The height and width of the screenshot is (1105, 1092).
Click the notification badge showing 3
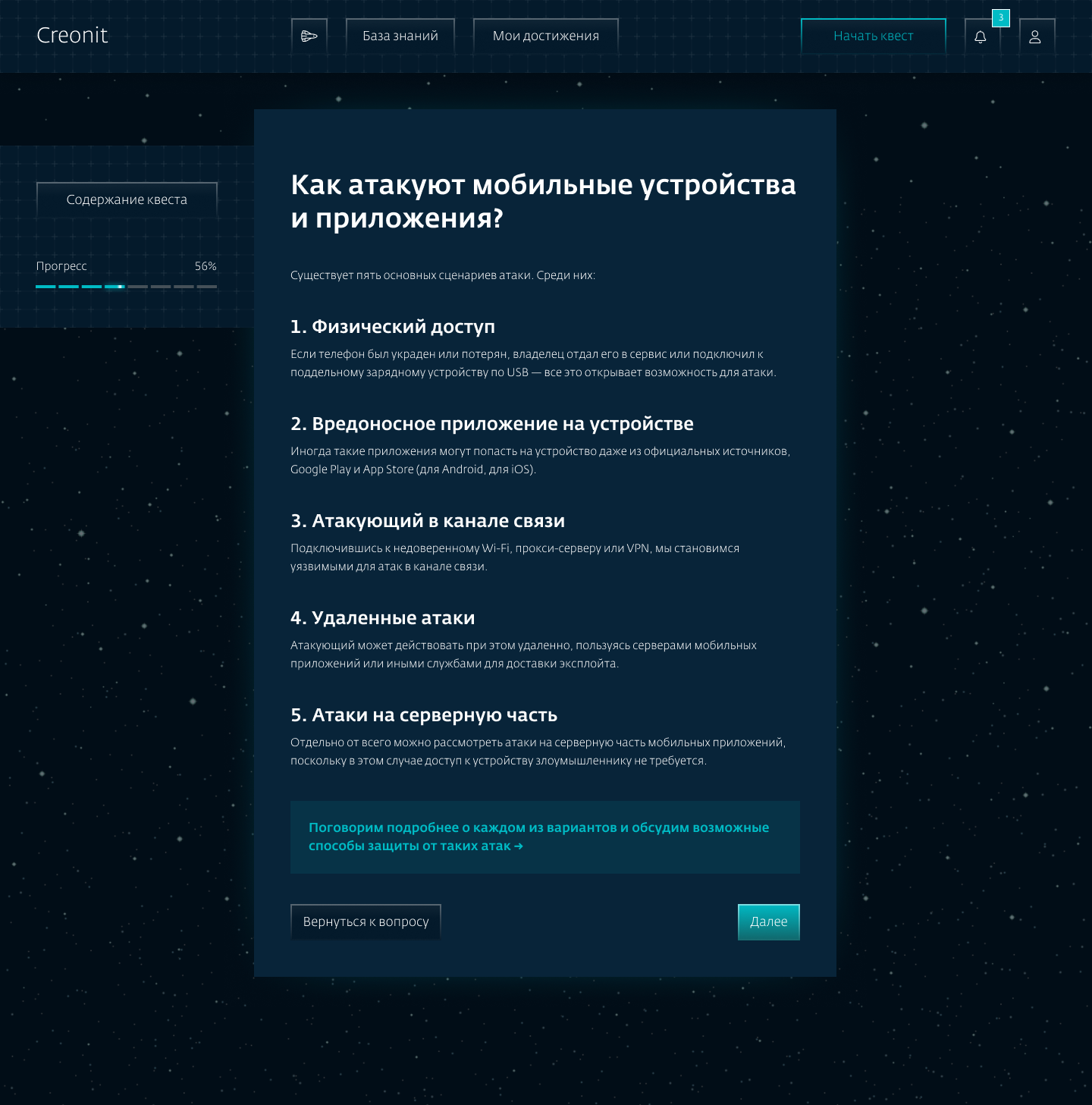click(x=1001, y=17)
